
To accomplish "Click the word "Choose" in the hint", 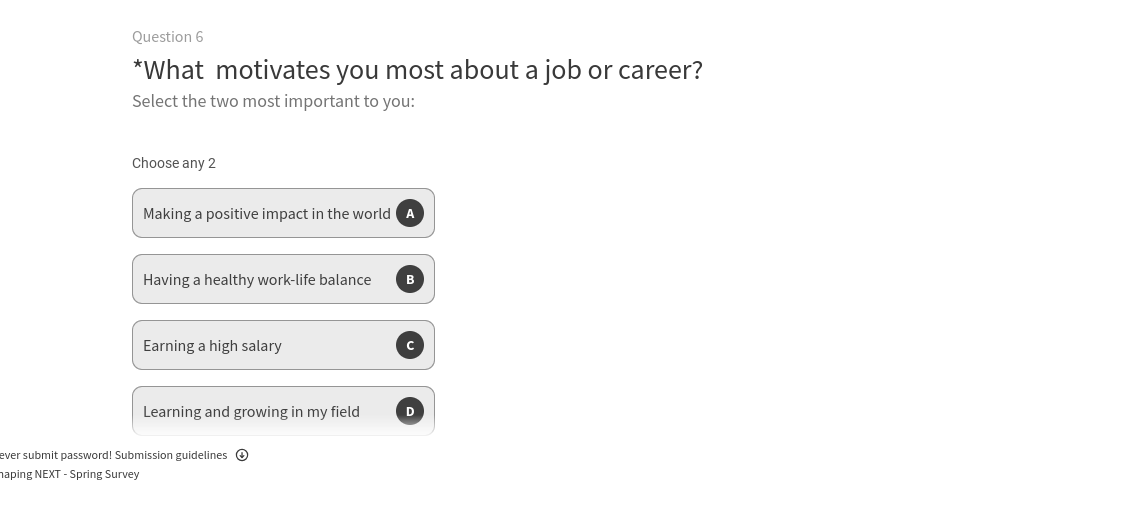I will coord(155,163).
